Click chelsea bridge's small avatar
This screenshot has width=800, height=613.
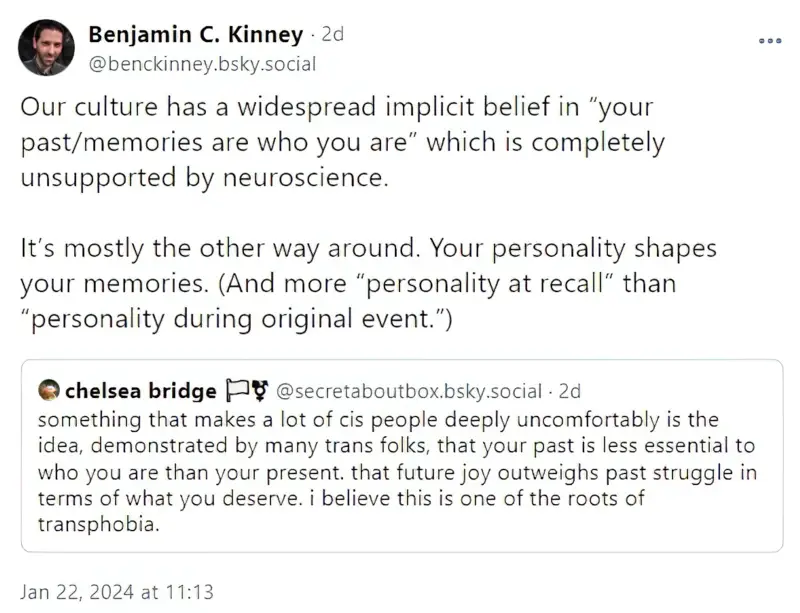pos(49,390)
